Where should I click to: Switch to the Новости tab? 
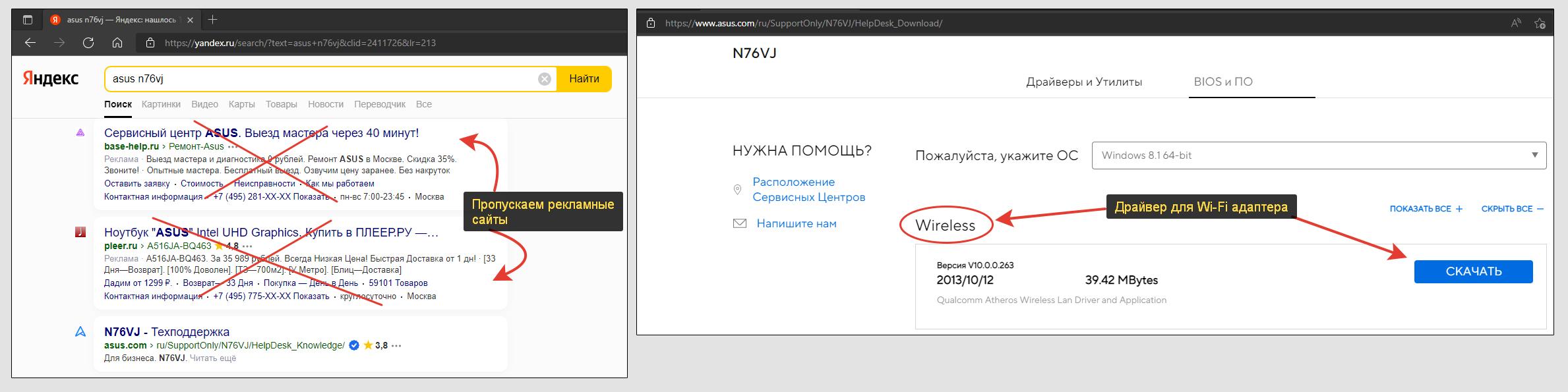coord(326,104)
